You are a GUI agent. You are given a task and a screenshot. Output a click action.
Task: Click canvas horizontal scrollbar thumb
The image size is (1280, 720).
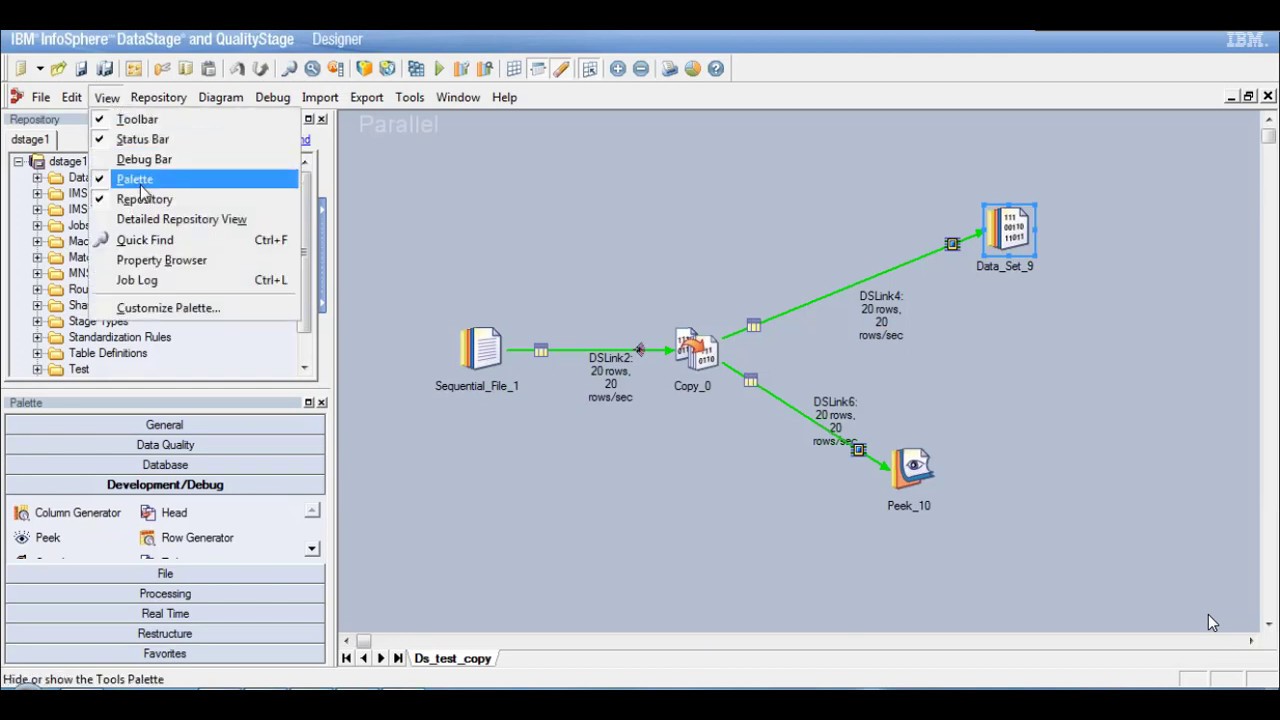(x=364, y=641)
